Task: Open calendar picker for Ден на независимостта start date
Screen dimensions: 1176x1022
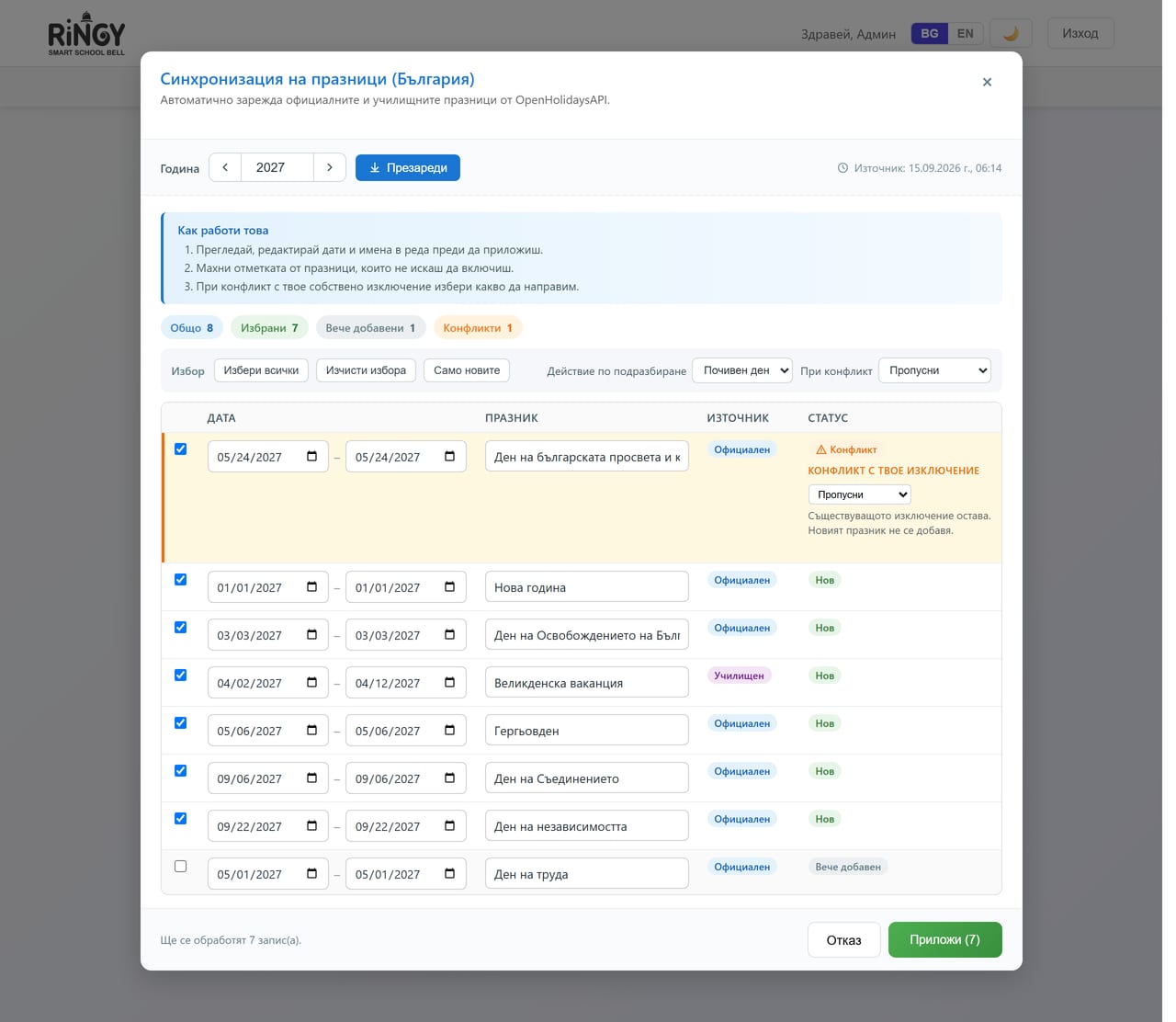Action: (x=312, y=826)
